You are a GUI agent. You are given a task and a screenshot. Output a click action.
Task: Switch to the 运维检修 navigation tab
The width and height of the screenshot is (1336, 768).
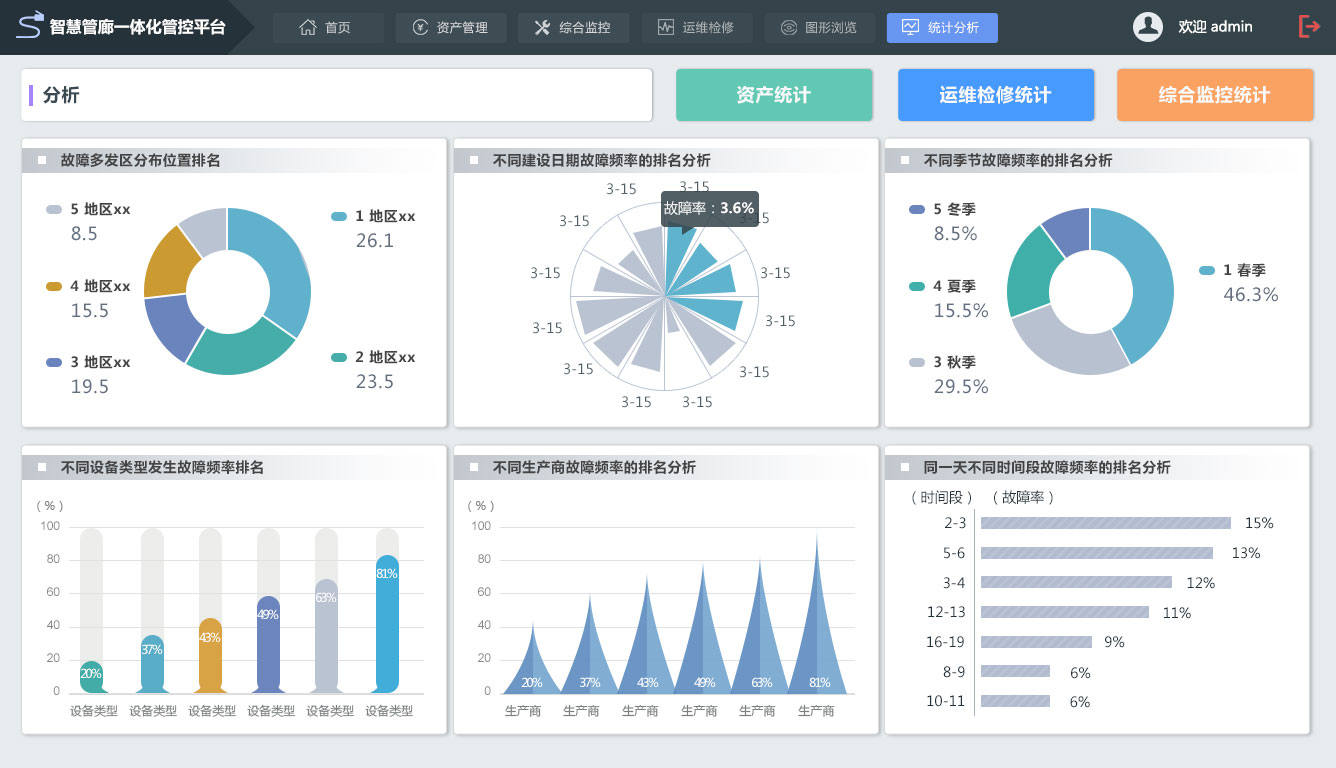[696, 28]
